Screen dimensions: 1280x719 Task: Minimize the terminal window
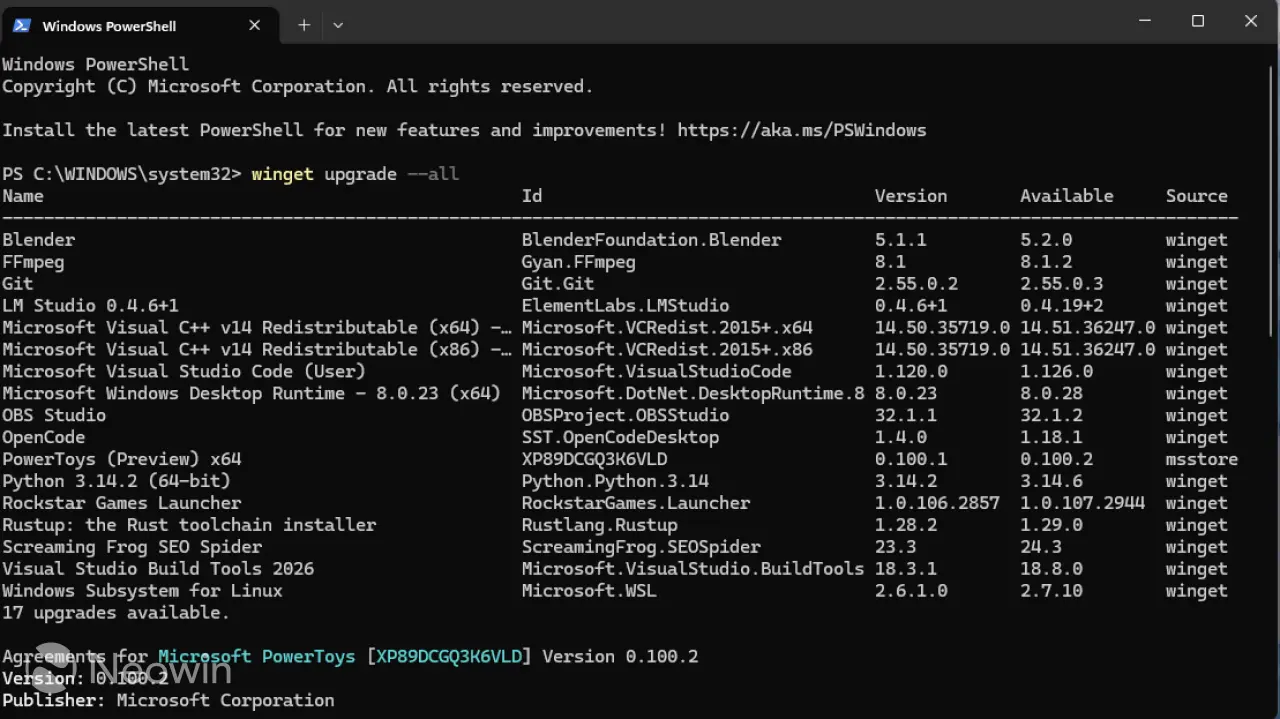click(x=1145, y=21)
